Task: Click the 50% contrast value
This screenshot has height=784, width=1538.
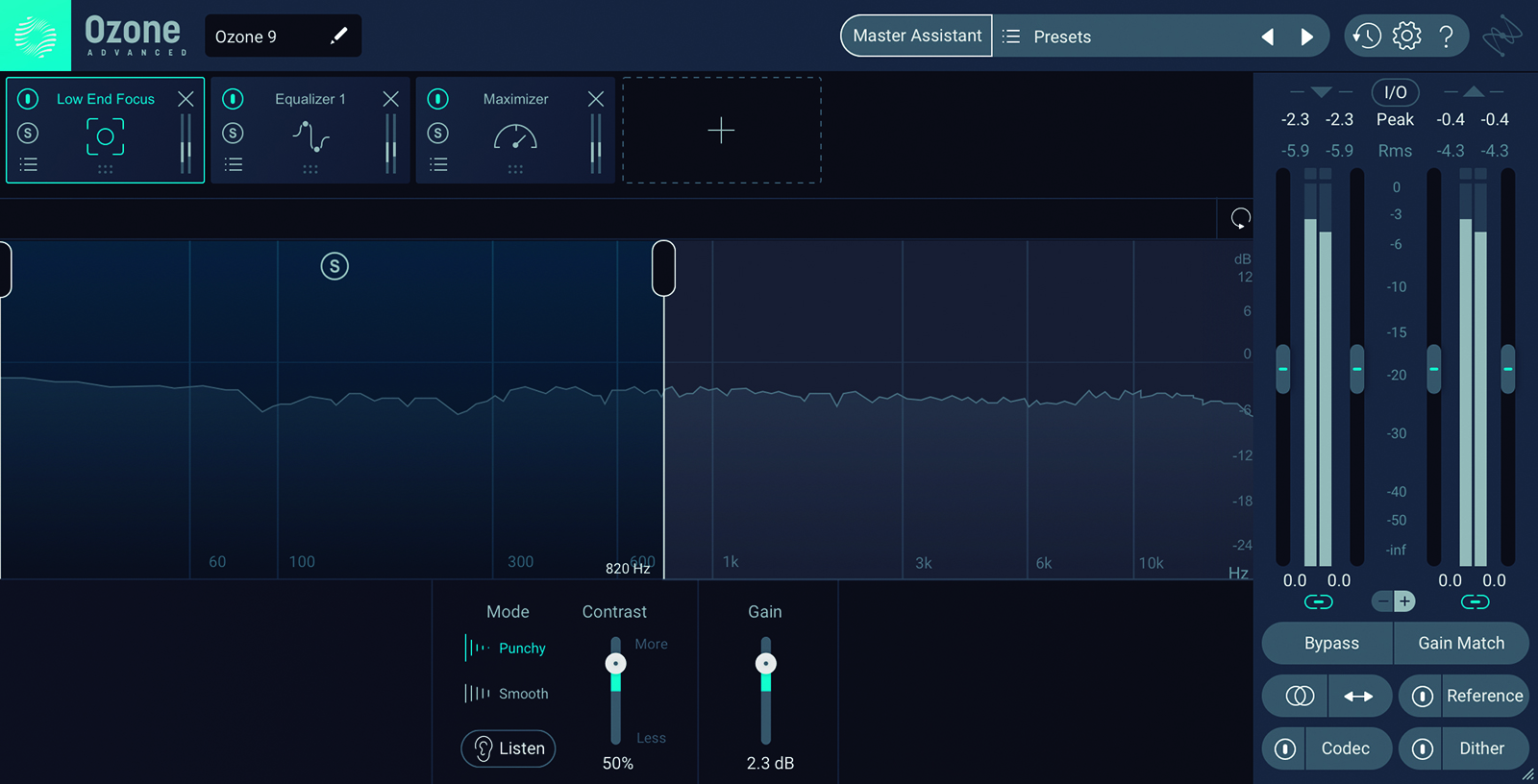Action: 617,763
